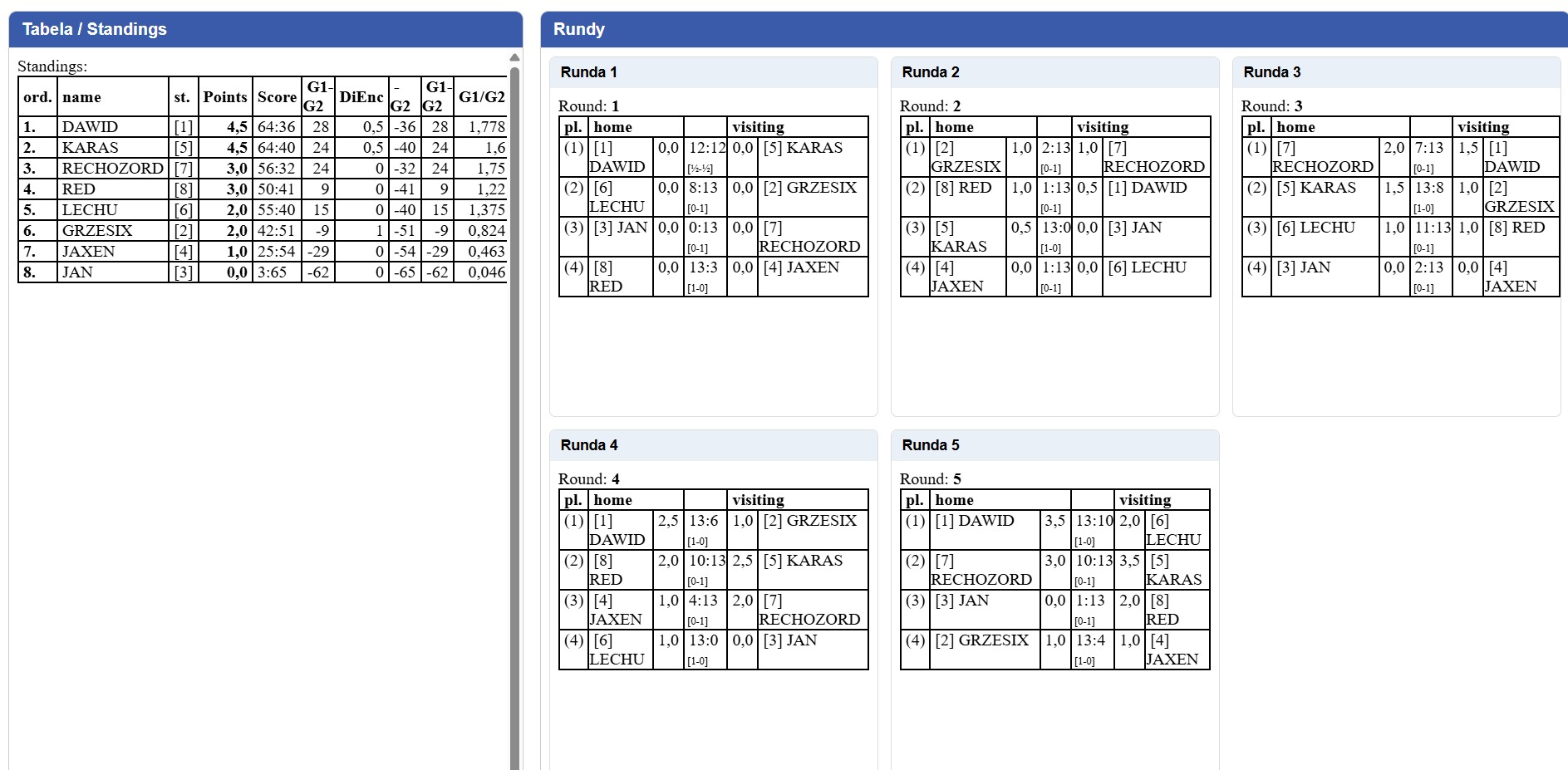The height and width of the screenshot is (770, 1568).
Task: Select DAWID in the standings table
Action: click(90, 127)
